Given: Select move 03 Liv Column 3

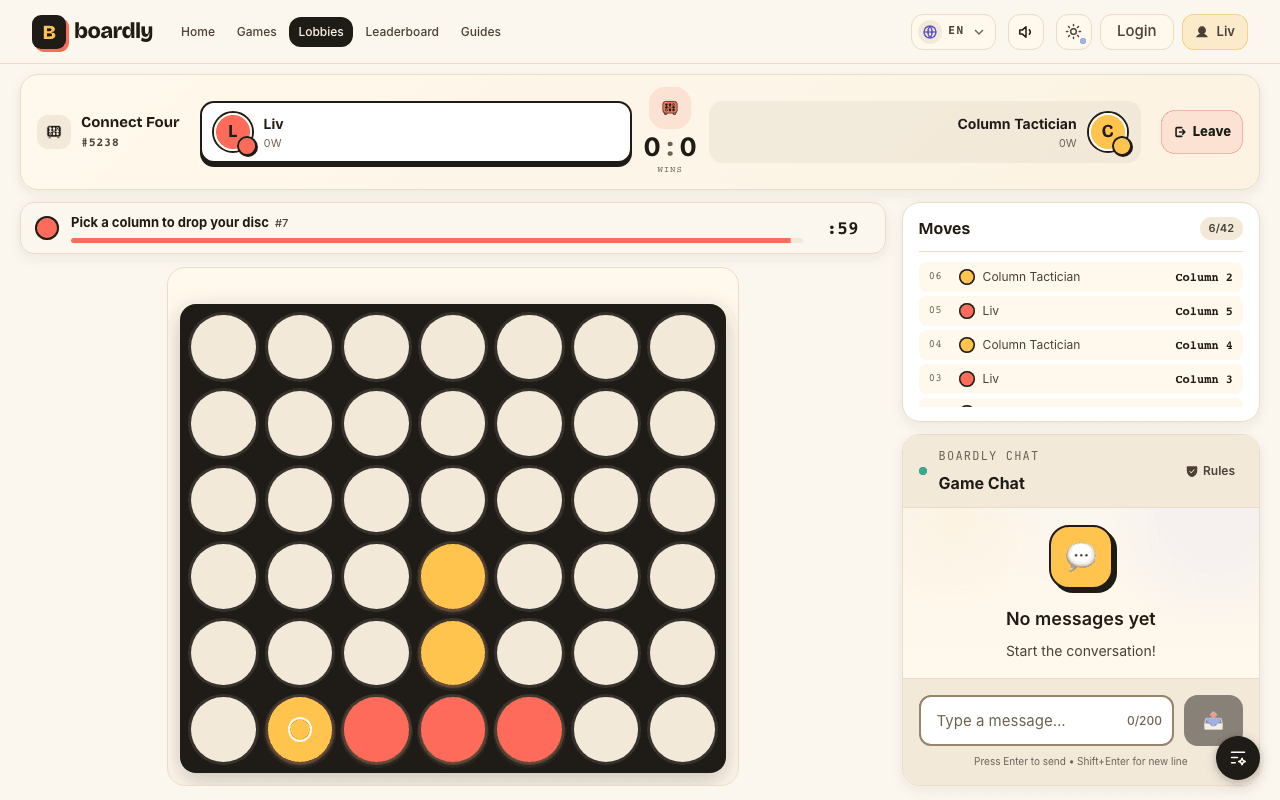Looking at the screenshot, I should (x=1081, y=379).
